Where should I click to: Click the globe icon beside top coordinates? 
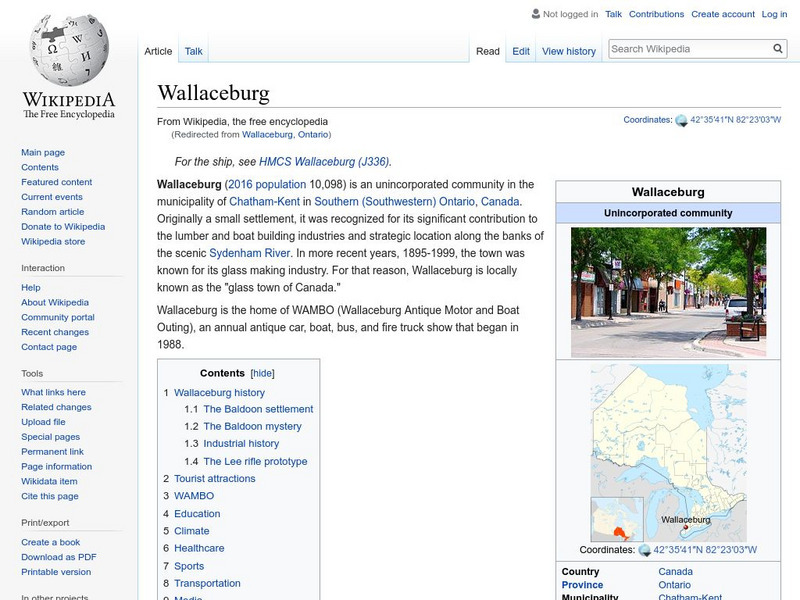[x=681, y=120]
